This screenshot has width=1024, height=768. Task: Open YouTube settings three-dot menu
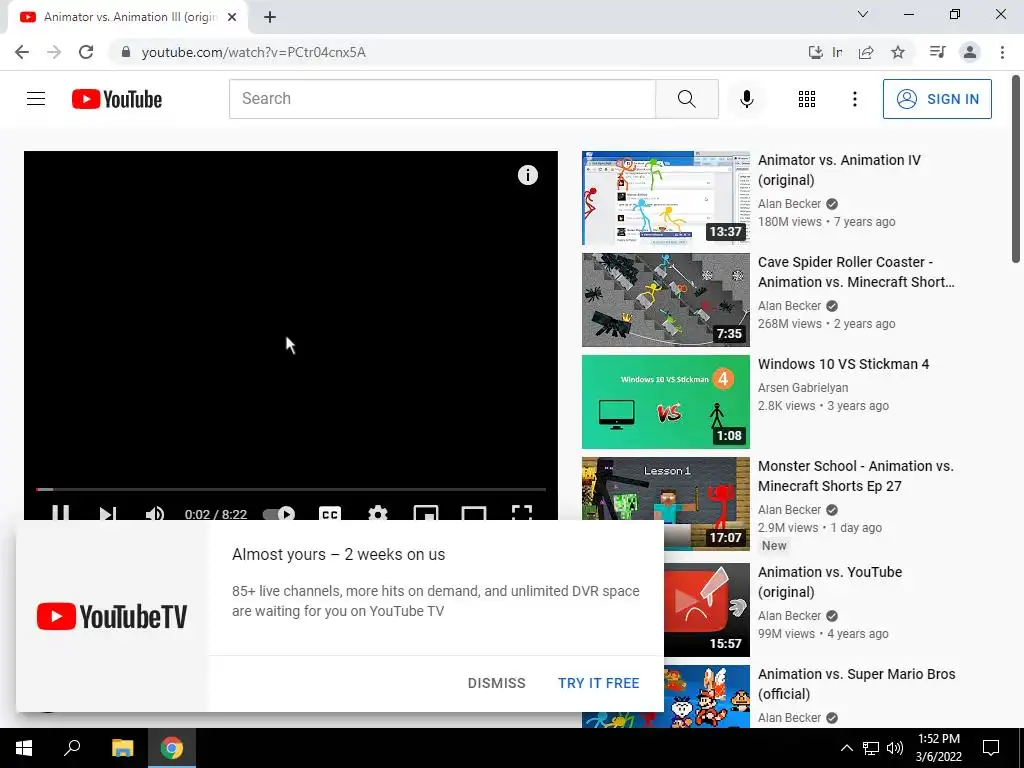(854, 99)
